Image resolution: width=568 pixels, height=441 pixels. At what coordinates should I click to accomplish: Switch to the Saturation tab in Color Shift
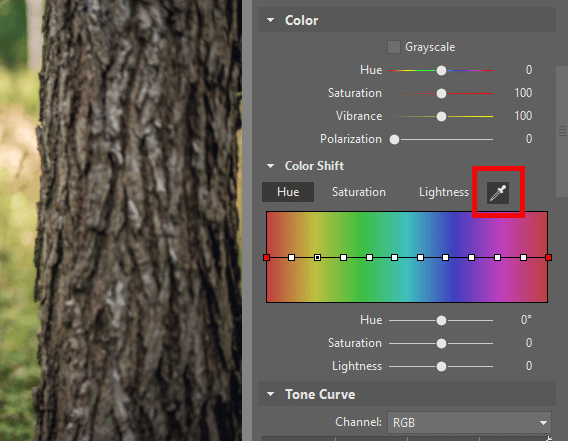(x=359, y=192)
